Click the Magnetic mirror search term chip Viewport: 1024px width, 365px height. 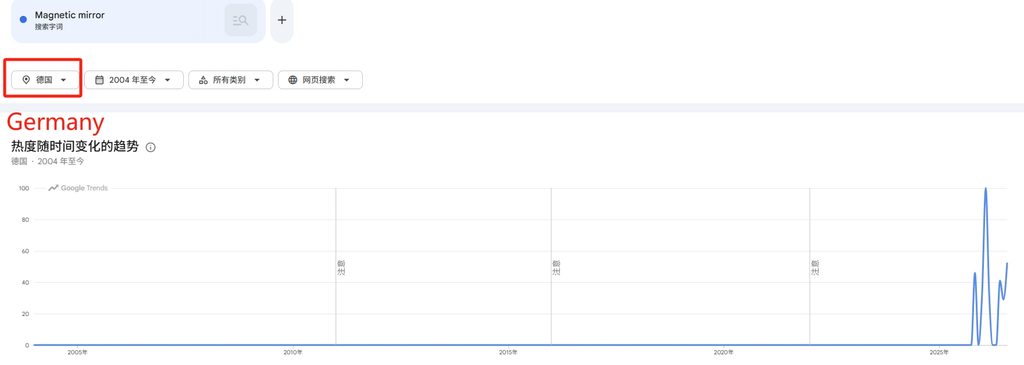tap(138, 20)
